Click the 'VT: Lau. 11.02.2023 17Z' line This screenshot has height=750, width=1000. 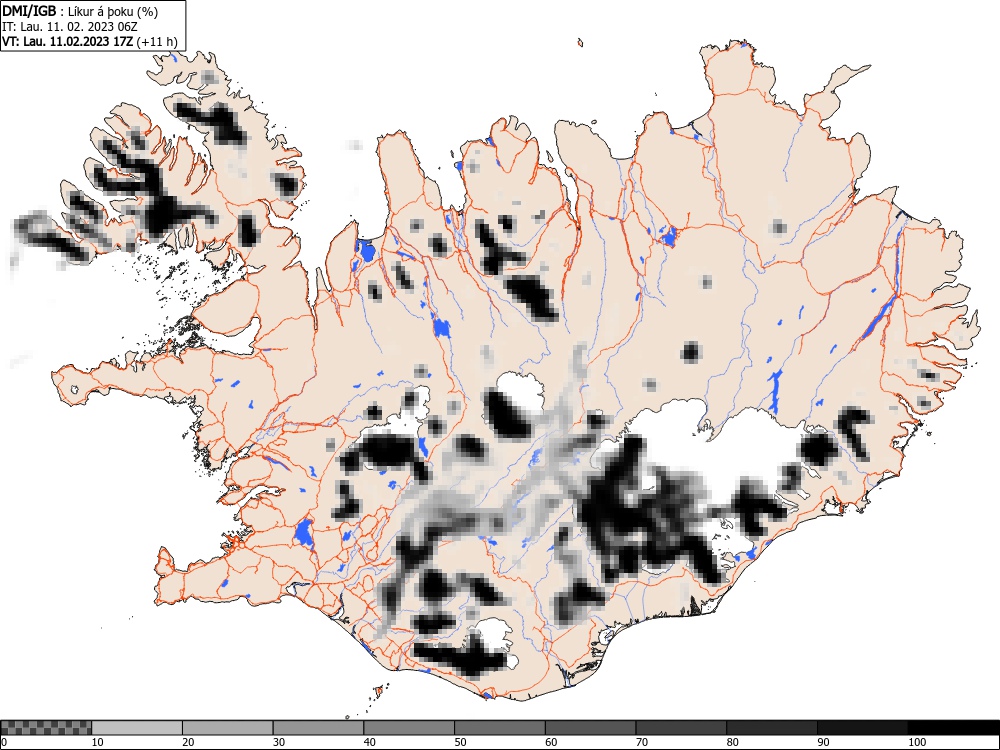point(68,41)
